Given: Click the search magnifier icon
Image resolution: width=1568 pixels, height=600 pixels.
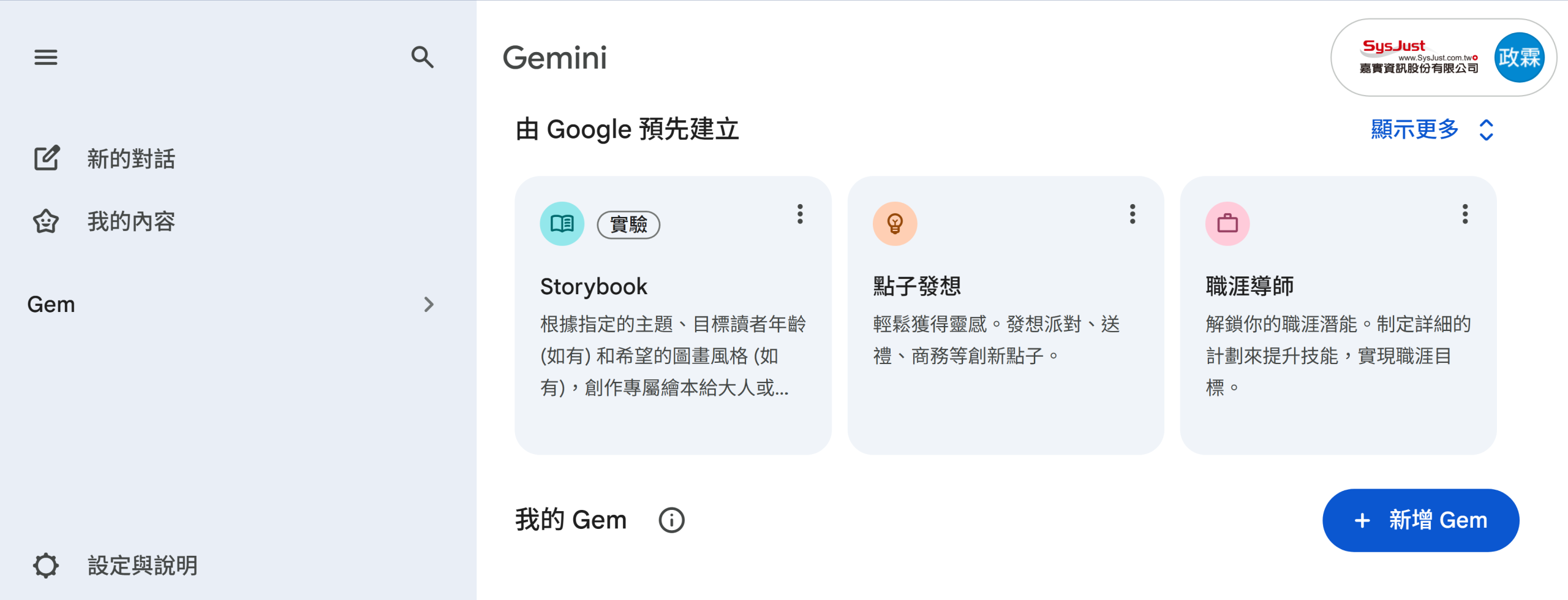Looking at the screenshot, I should (422, 58).
